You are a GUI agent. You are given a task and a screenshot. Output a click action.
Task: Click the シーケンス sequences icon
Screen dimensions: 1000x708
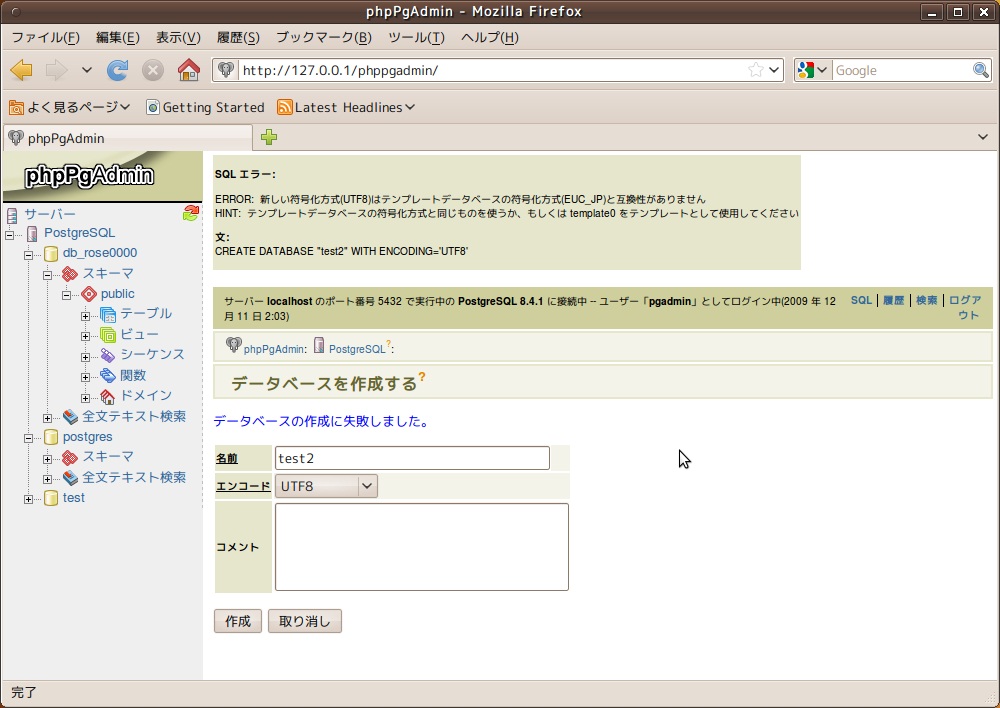tap(108, 355)
